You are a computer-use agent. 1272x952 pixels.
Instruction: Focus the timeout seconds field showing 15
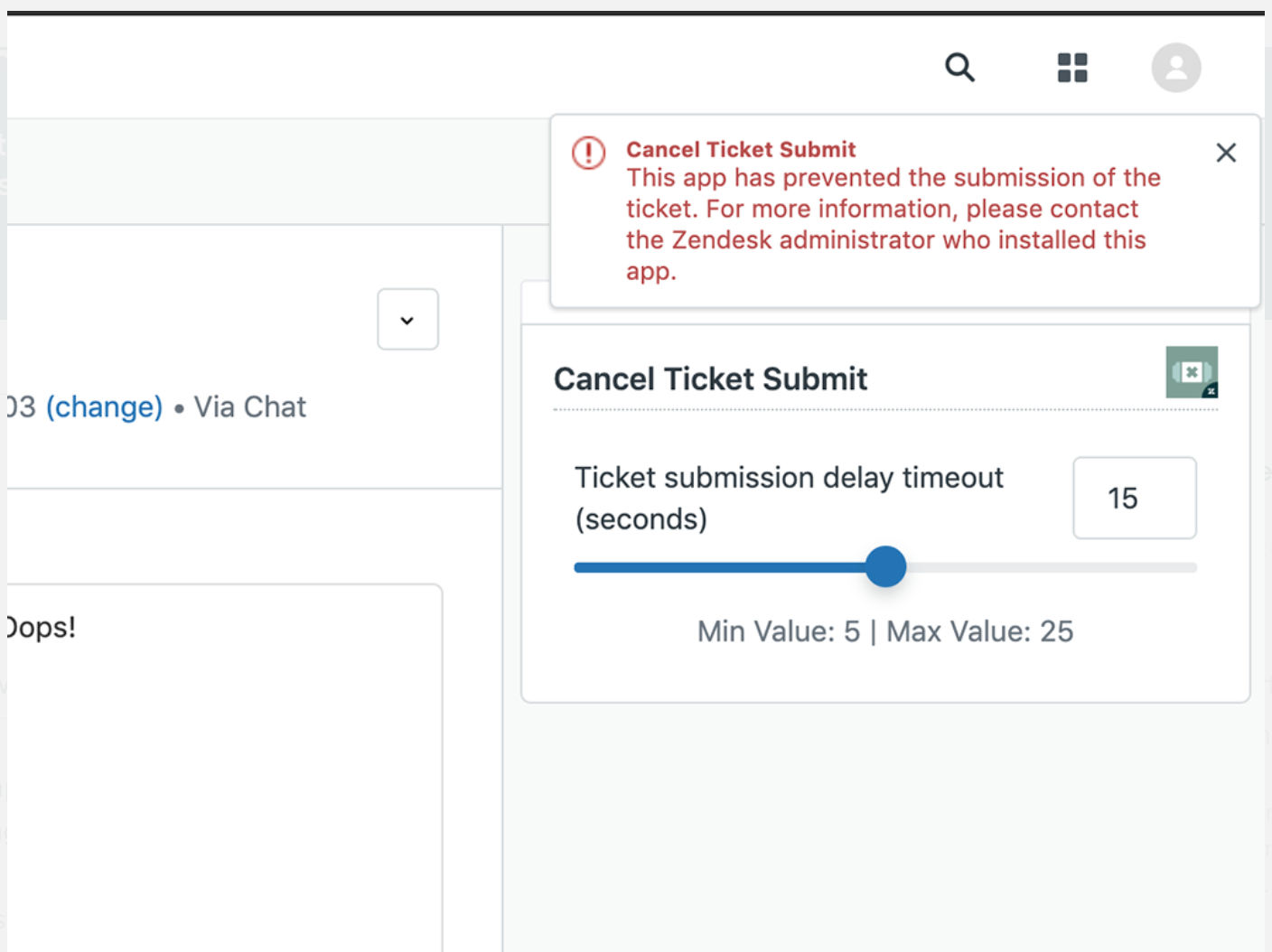(x=1134, y=499)
